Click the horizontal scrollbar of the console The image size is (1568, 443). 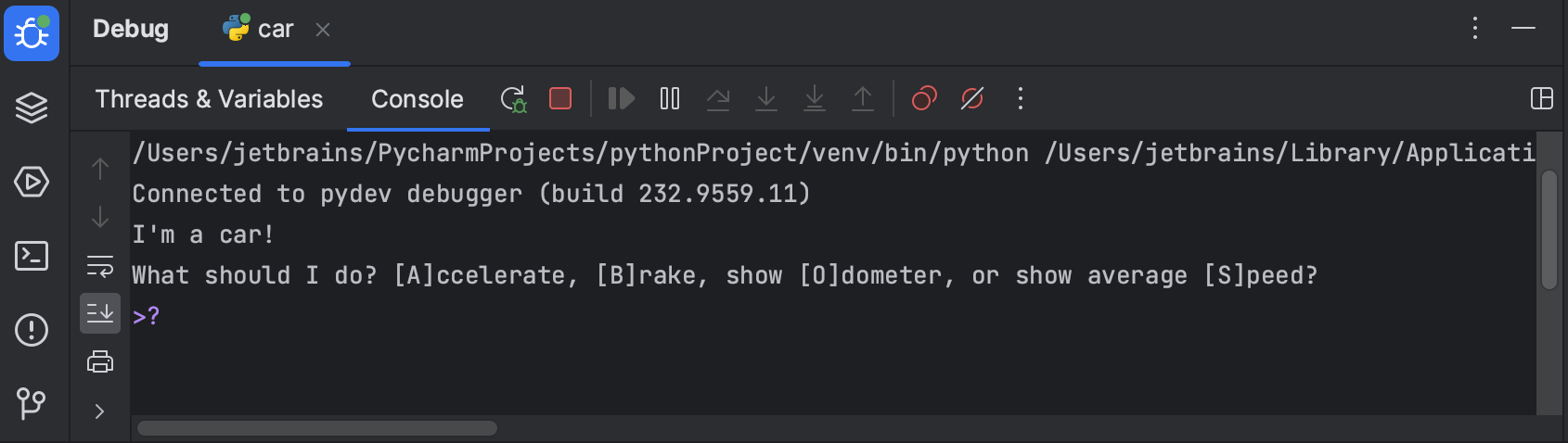[317, 428]
